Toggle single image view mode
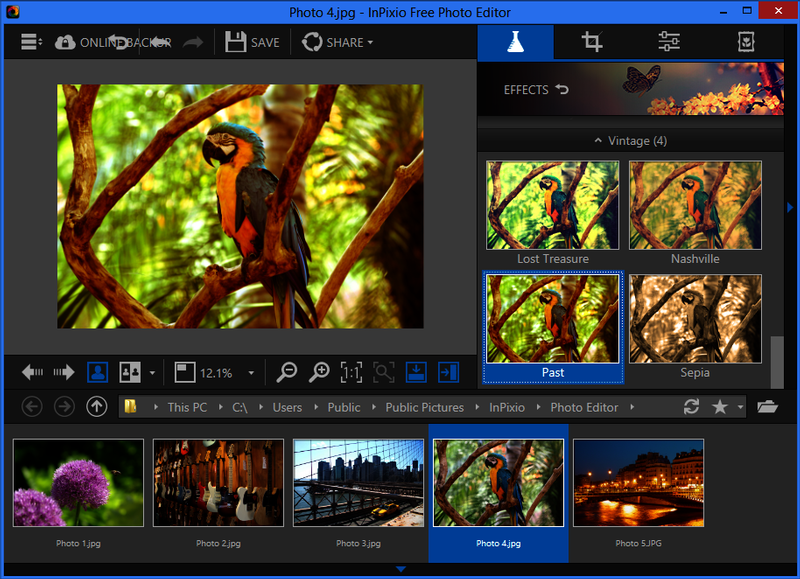The height and width of the screenshot is (579, 800). pyautogui.click(x=97, y=372)
